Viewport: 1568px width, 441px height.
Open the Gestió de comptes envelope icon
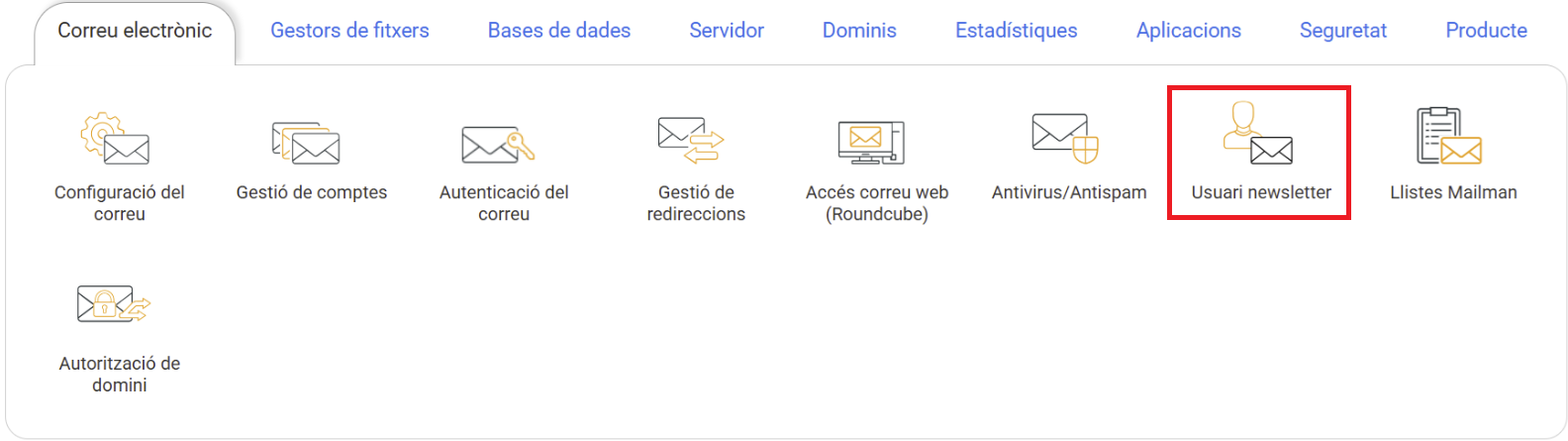tap(306, 143)
